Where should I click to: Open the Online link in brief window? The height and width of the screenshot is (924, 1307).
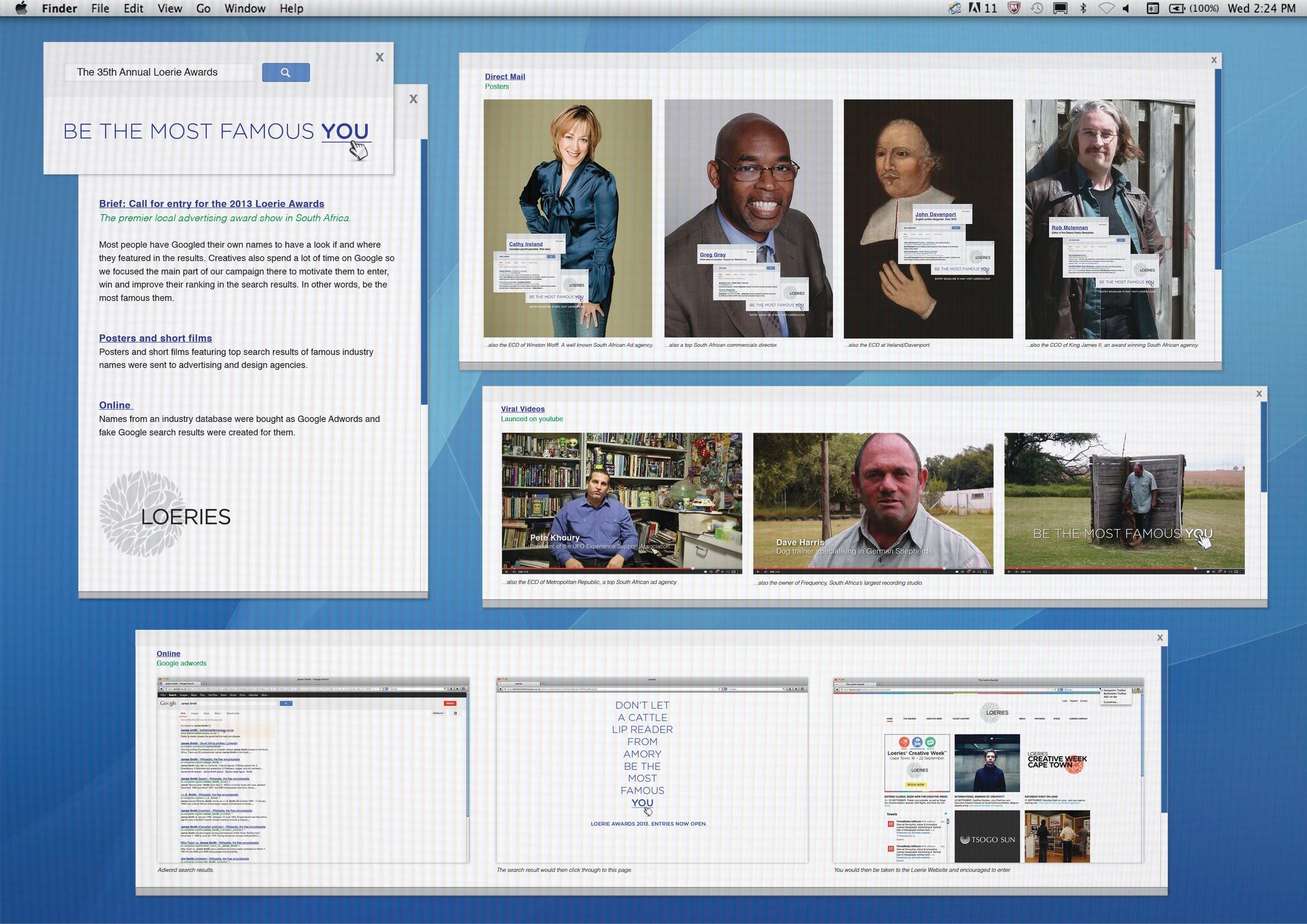point(116,405)
